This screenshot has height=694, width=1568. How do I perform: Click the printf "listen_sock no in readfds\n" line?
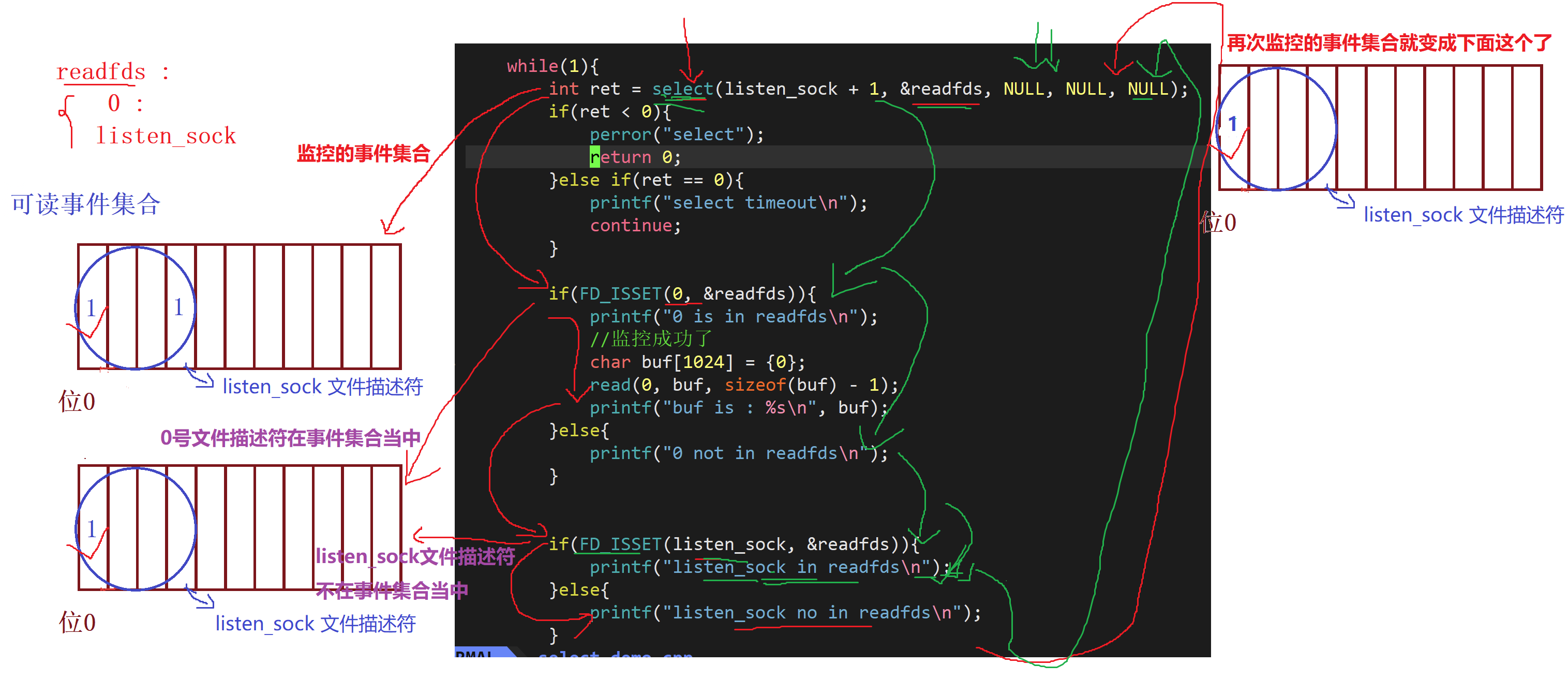click(x=785, y=612)
